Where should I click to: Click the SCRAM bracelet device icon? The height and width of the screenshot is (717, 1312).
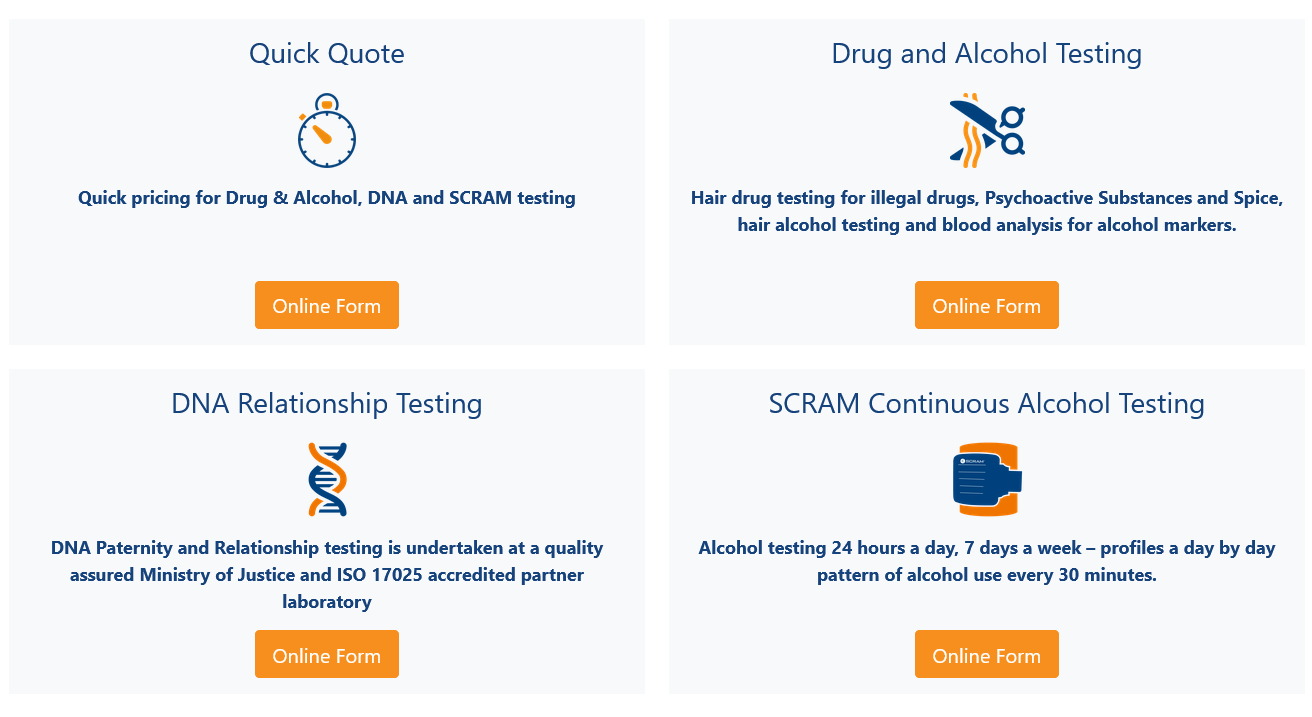(986, 479)
